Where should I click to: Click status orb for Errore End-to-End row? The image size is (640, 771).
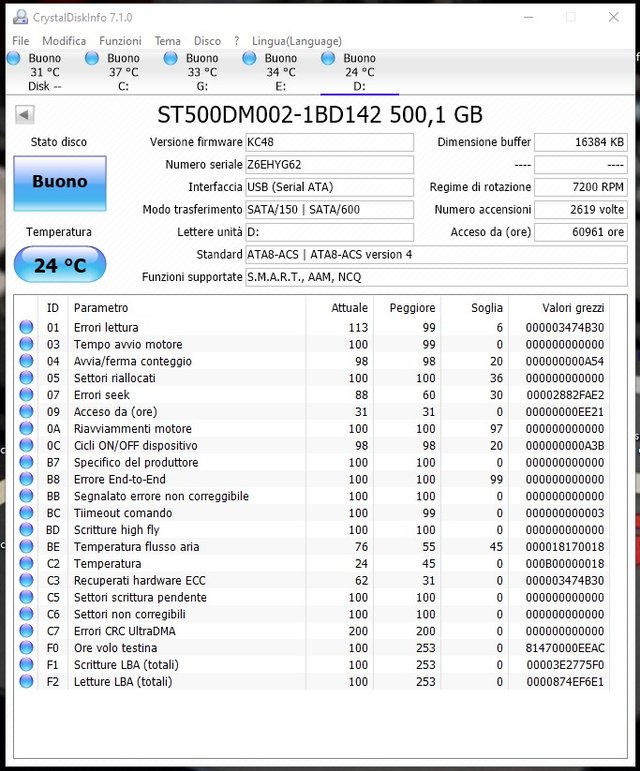pyautogui.click(x=26, y=479)
